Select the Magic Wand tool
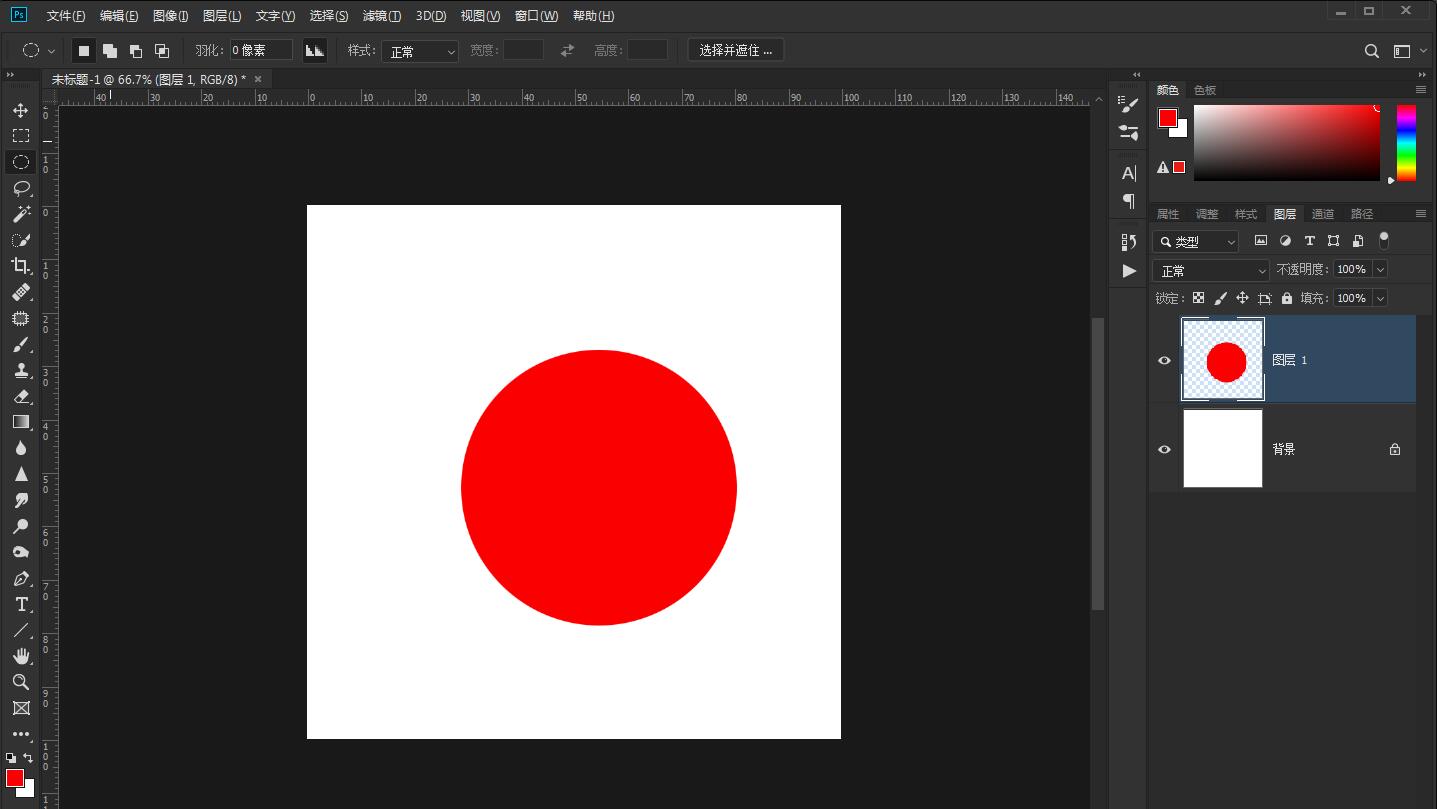1437x809 pixels. tap(20, 214)
